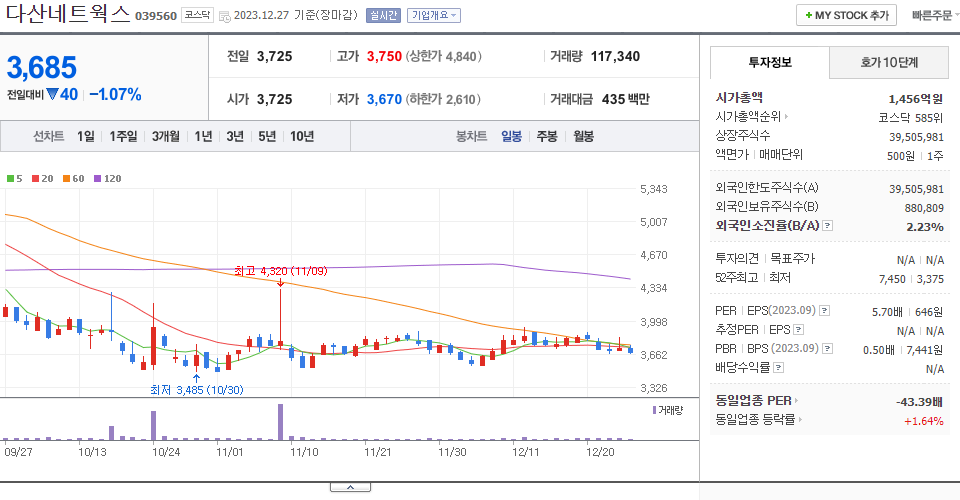Image resolution: width=960 pixels, height=500 pixels.
Task: Click the 09/27 date axis label
Action: (x=18, y=452)
